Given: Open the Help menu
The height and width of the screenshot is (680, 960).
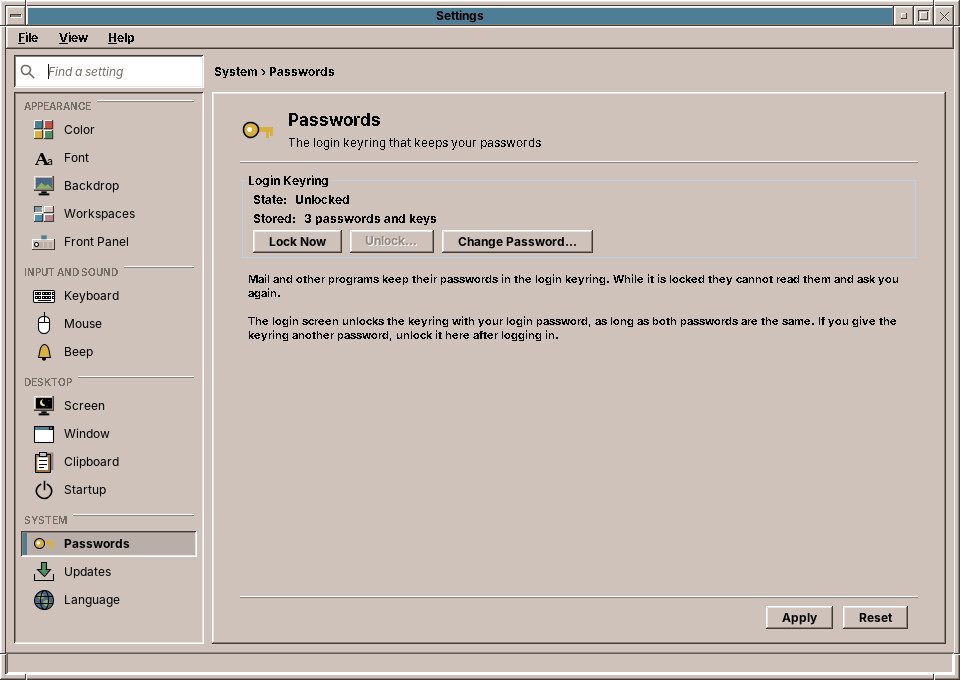Looking at the screenshot, I should point(121,38).
